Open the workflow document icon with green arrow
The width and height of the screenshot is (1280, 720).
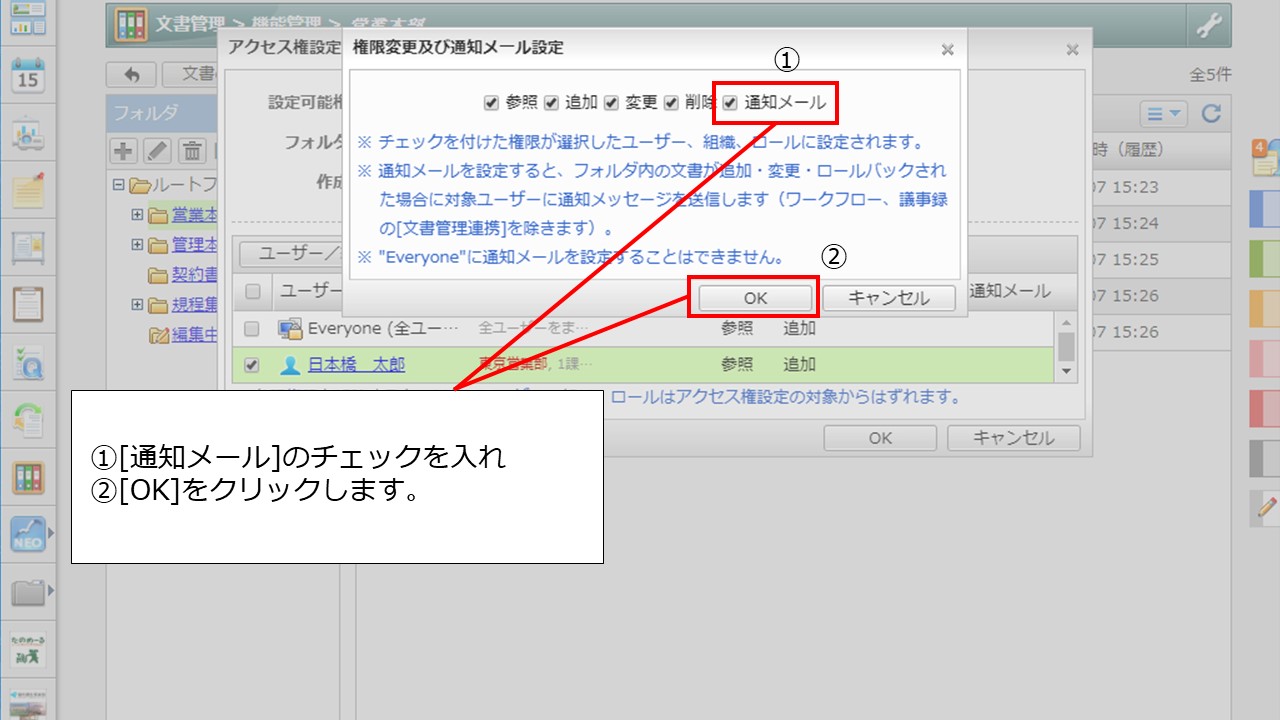coord(28,421)
